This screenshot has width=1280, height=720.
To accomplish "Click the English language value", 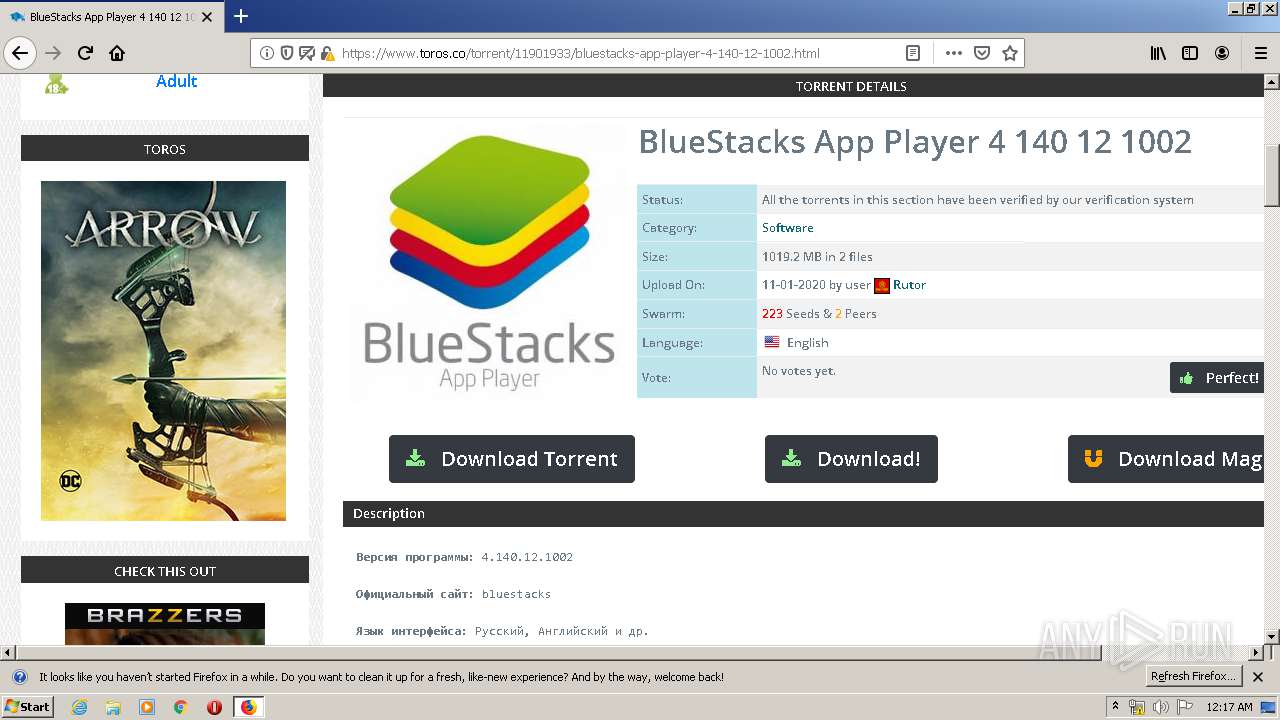I will [x=807, y=343].
